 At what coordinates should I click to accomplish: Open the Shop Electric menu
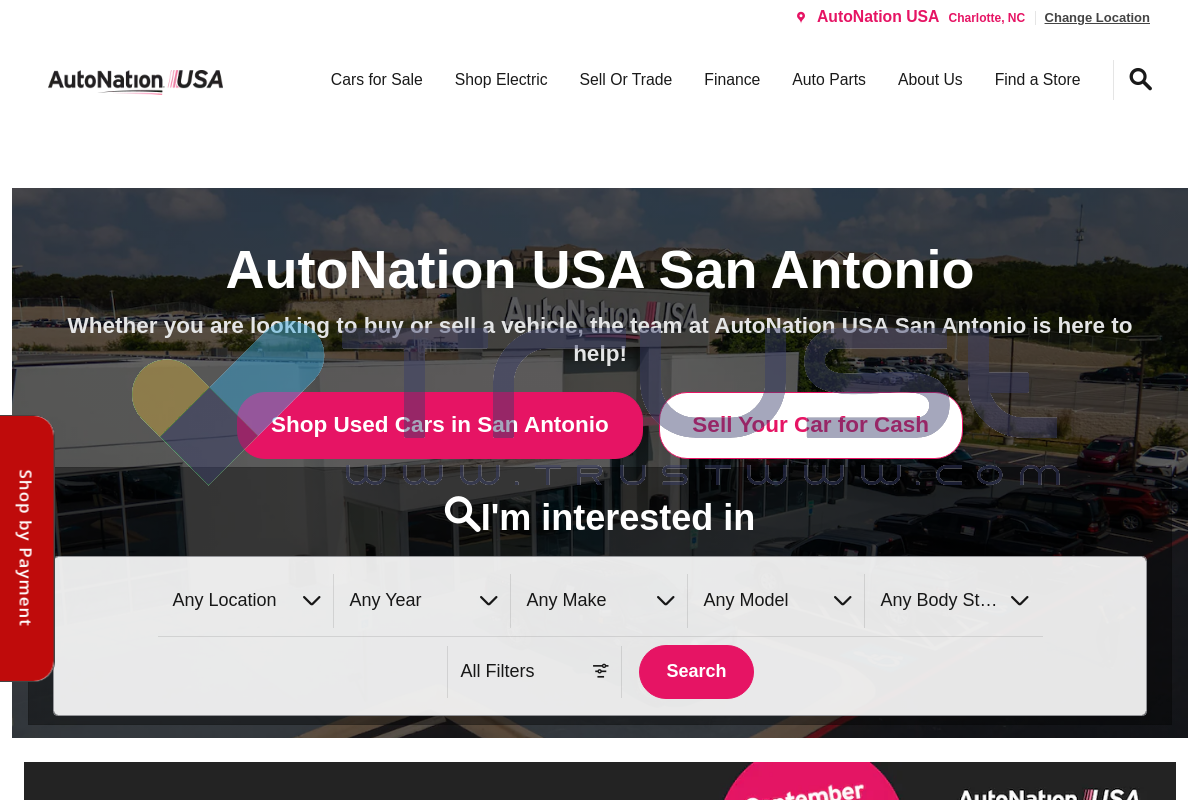[501, 80]
